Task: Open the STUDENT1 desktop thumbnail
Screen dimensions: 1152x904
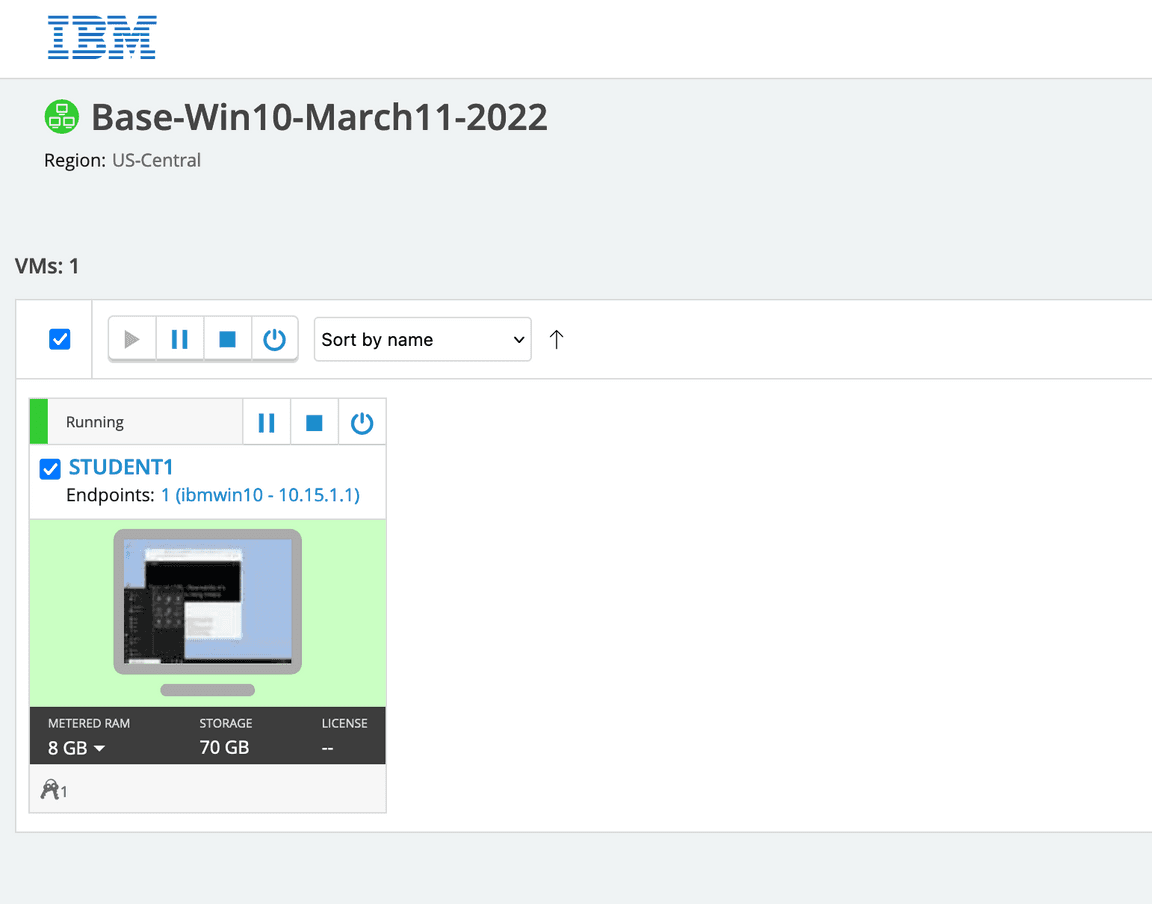Action: tap(207, 601)
